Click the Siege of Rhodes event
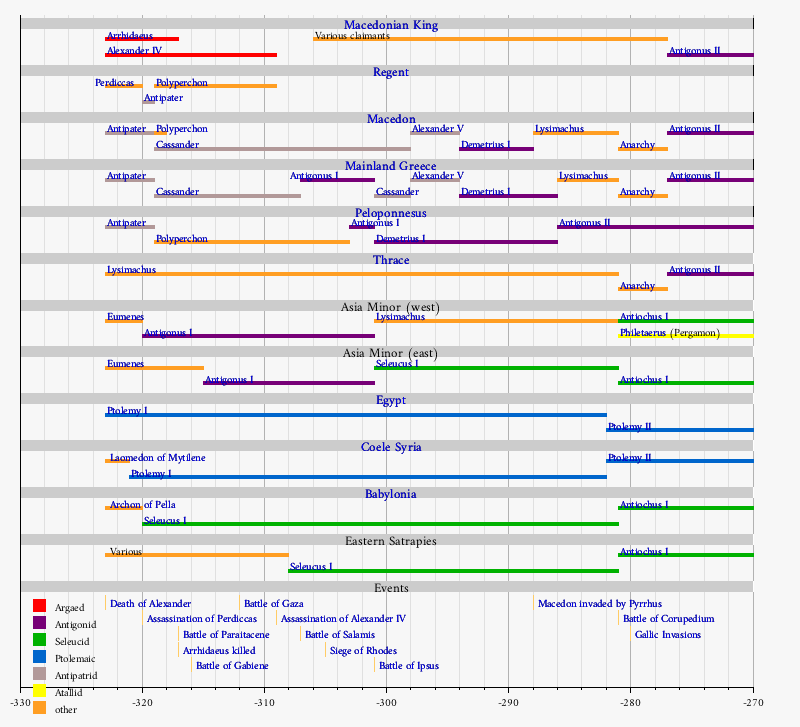The height and width of the screenshot is (727, 800). coord(363,651)
